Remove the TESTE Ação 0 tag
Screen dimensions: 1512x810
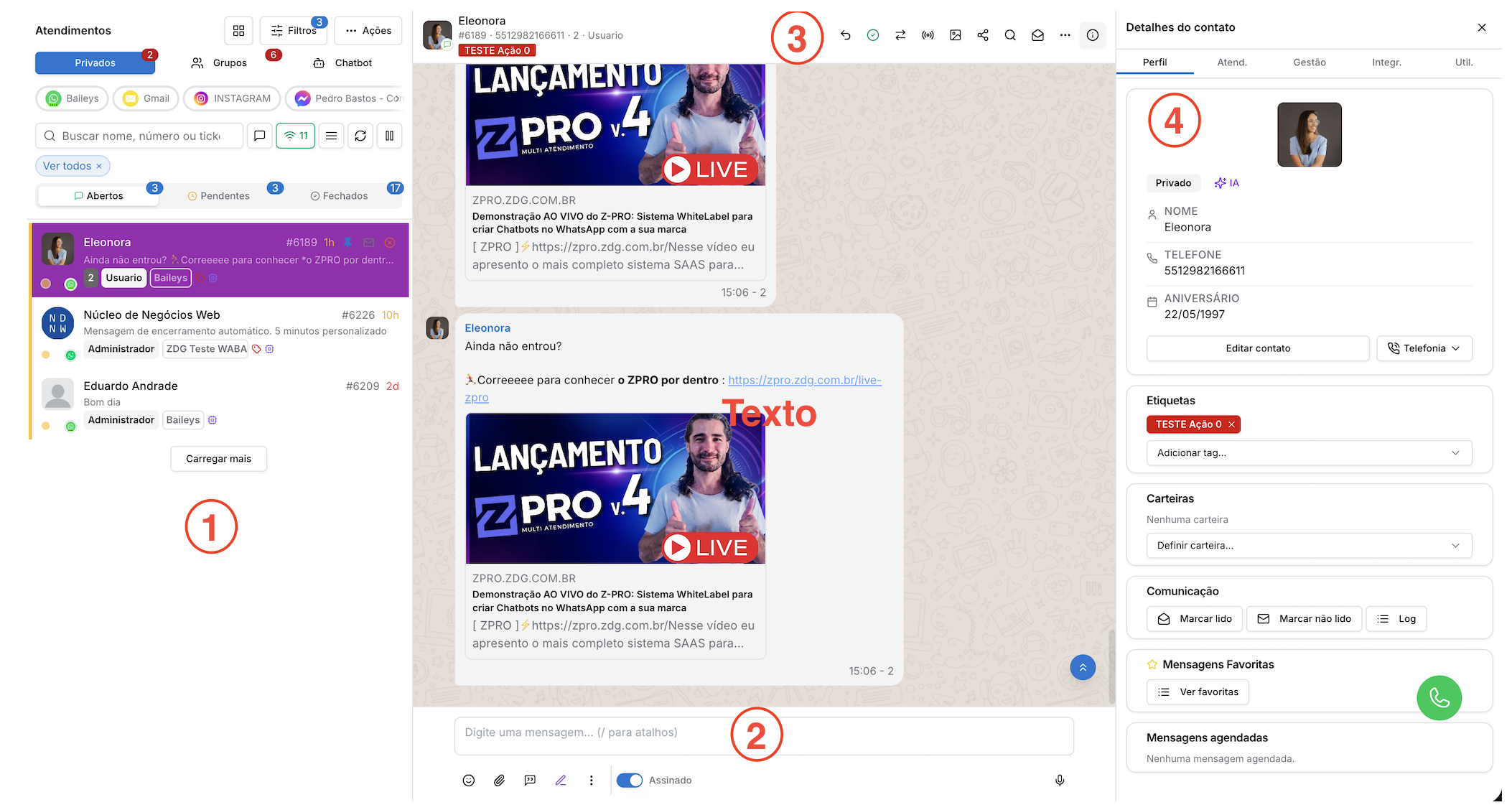[1231, 424]
